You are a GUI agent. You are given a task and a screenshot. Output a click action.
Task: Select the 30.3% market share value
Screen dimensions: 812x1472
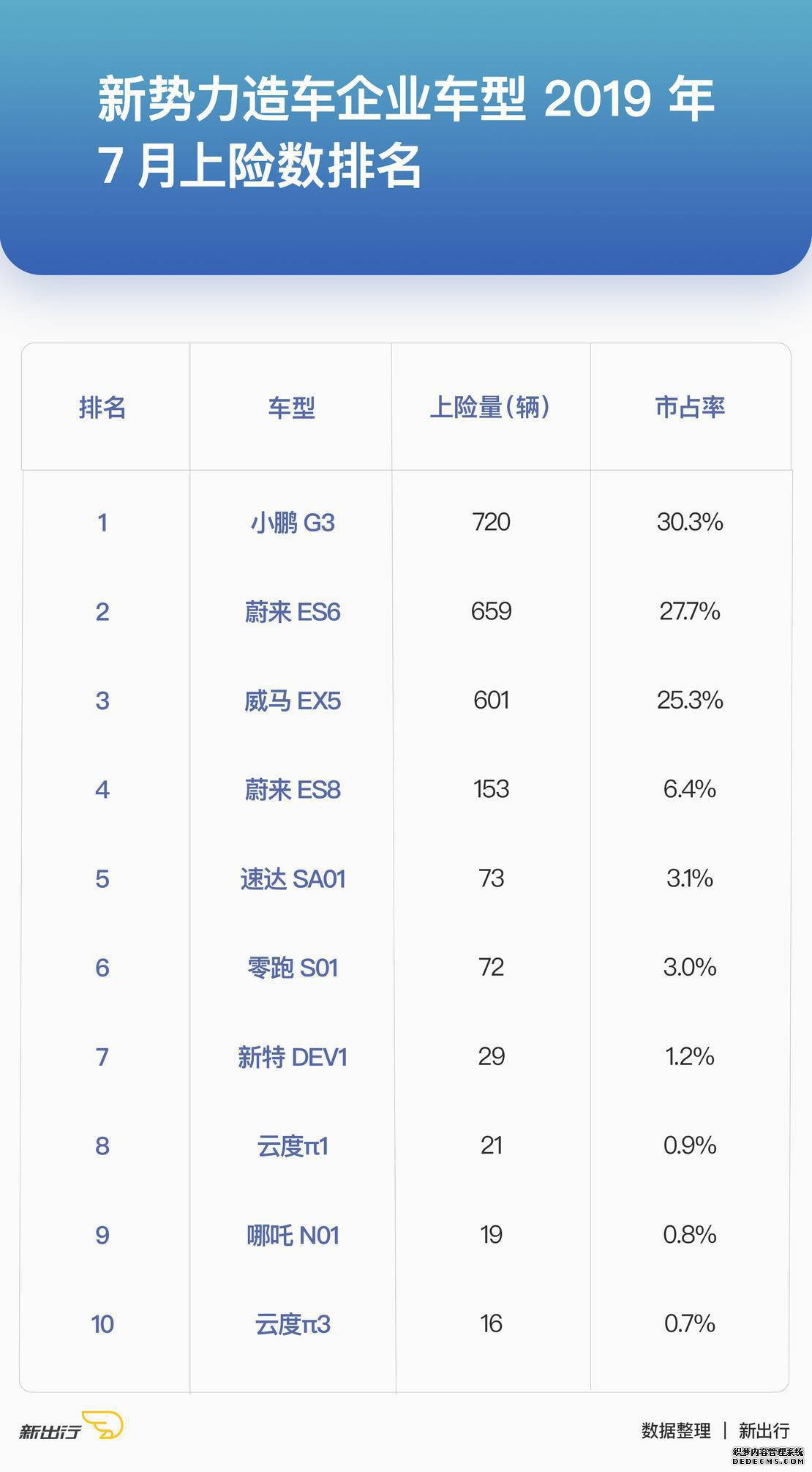click(x=690, y=522)
